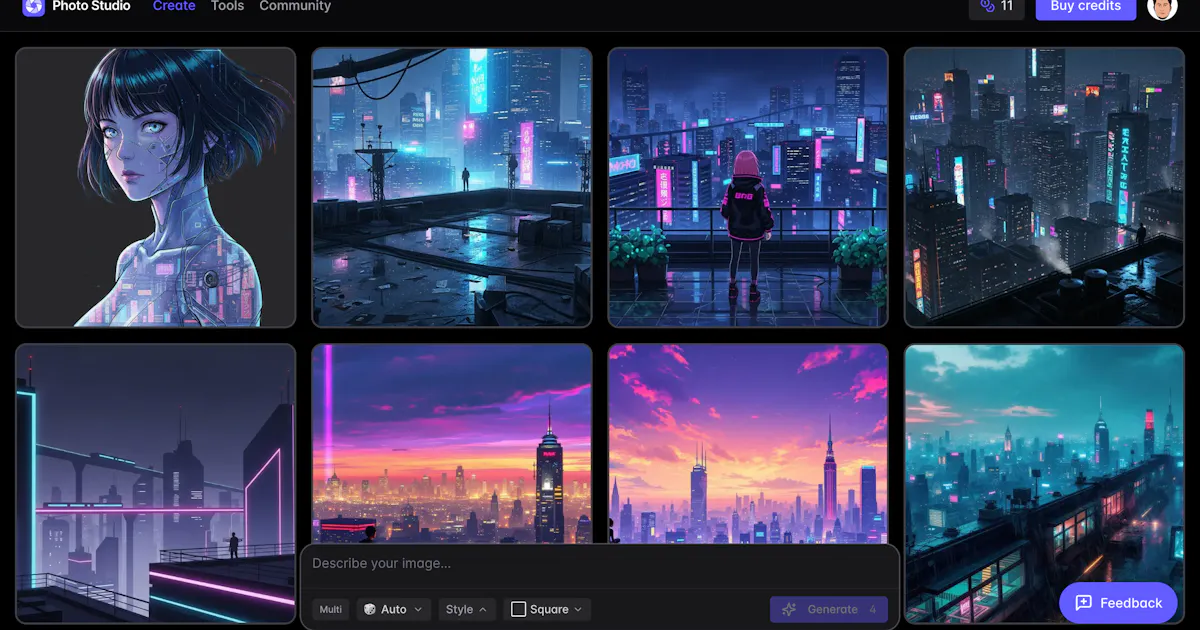Click the Generate button
Screen dimensions: 1200x630
point(829,610)
